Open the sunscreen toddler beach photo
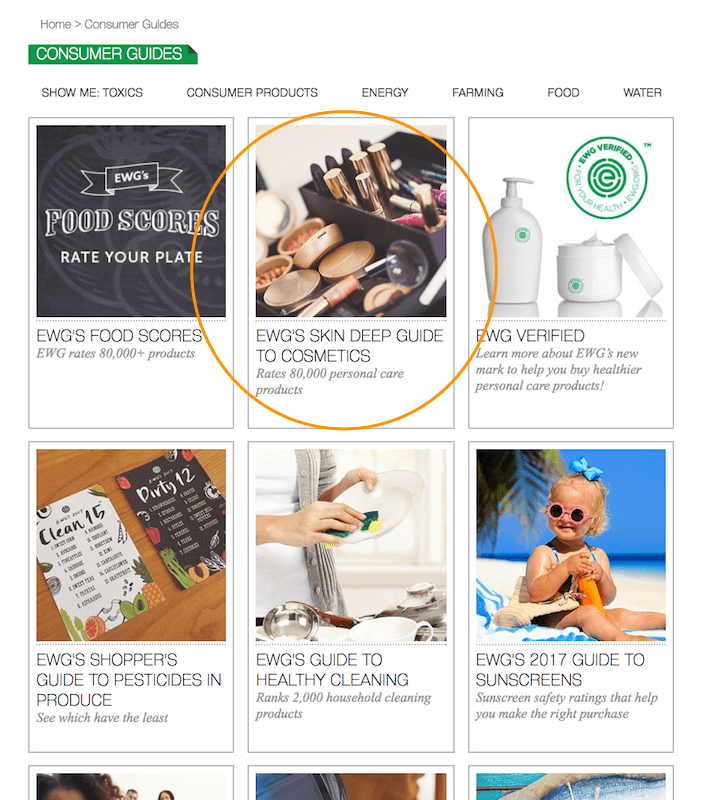 [x=571, y=545]
